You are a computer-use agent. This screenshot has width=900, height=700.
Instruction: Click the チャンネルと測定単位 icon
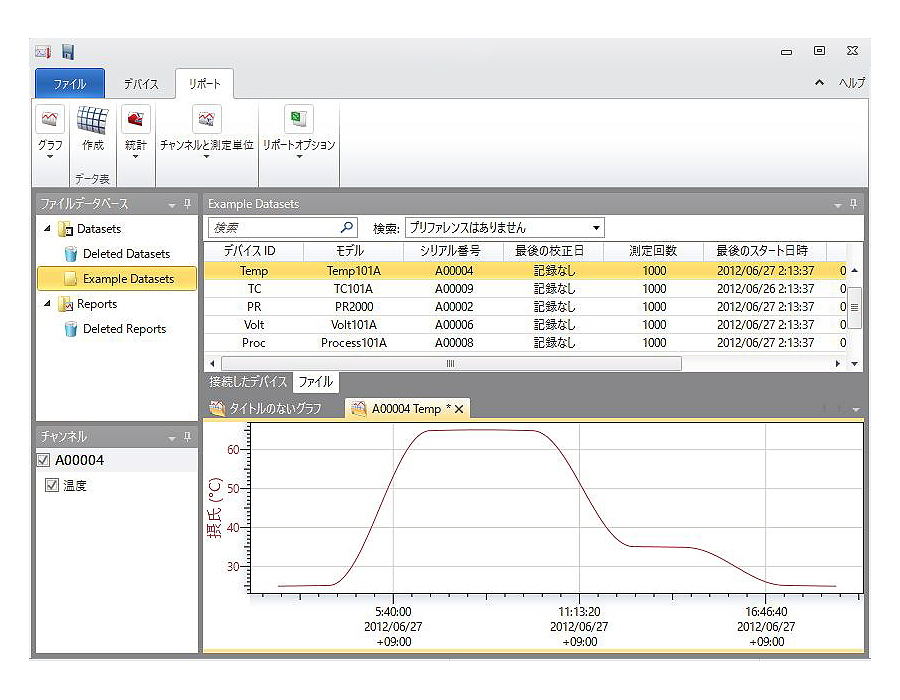206,120
